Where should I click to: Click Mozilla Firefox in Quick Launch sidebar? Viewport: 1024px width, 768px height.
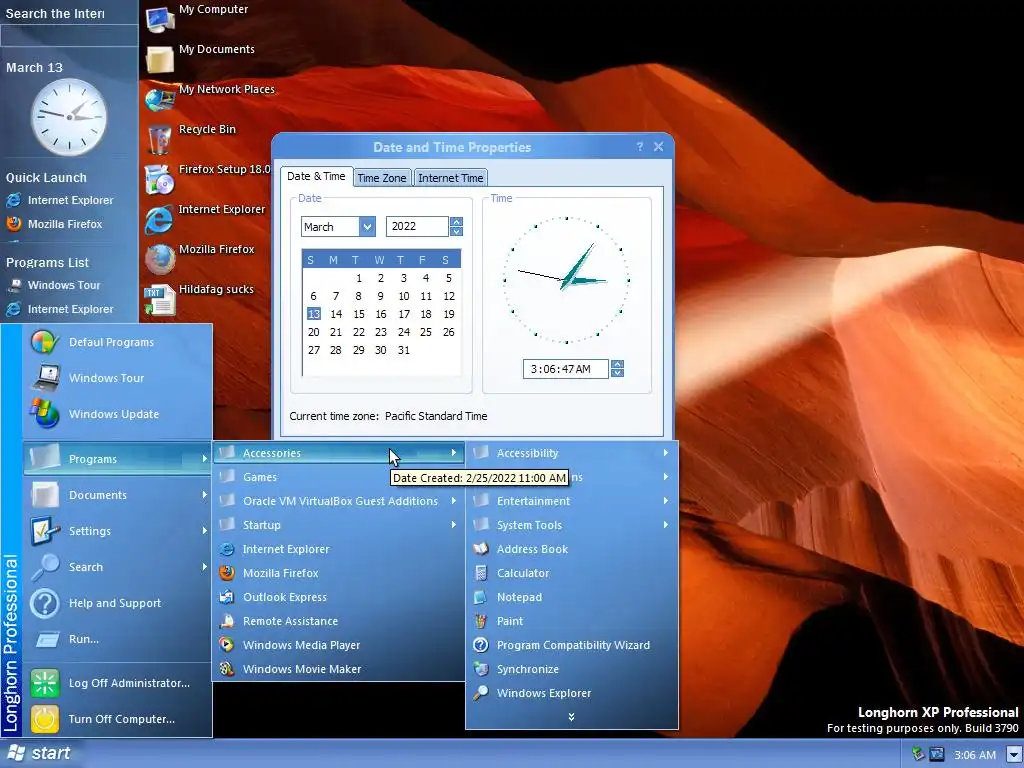click(54, 224)
